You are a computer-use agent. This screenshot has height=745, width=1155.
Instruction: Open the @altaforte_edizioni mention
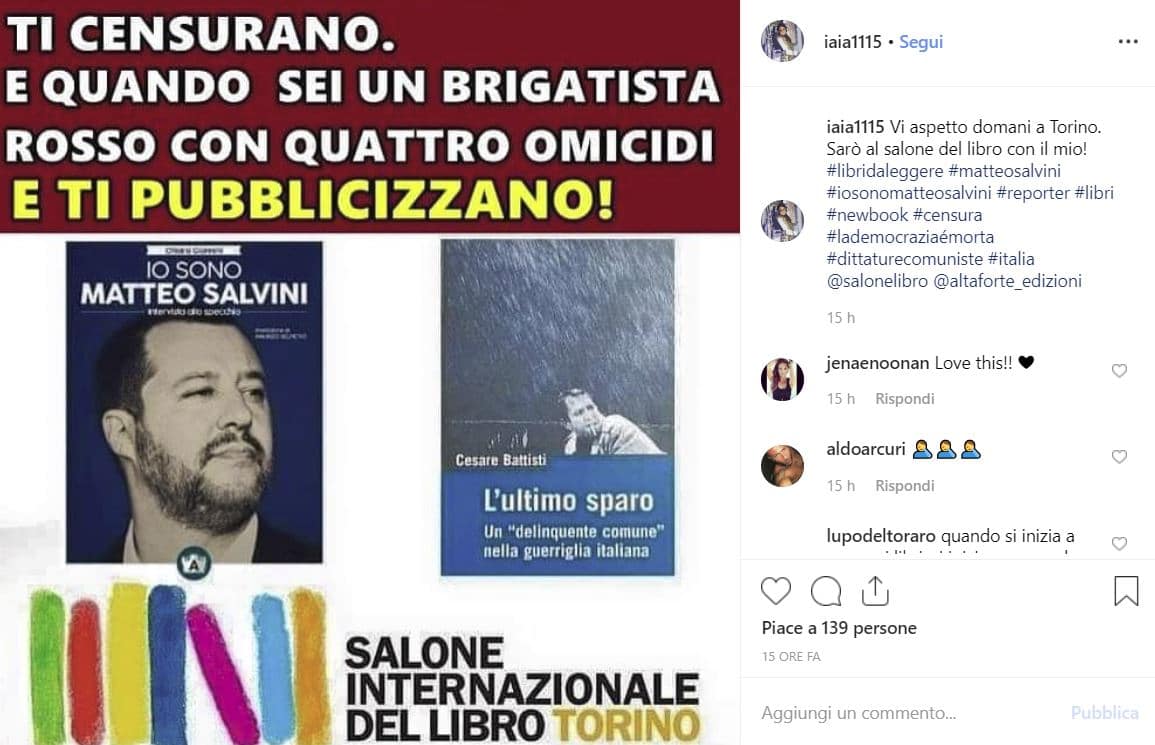pos(1008,281)
